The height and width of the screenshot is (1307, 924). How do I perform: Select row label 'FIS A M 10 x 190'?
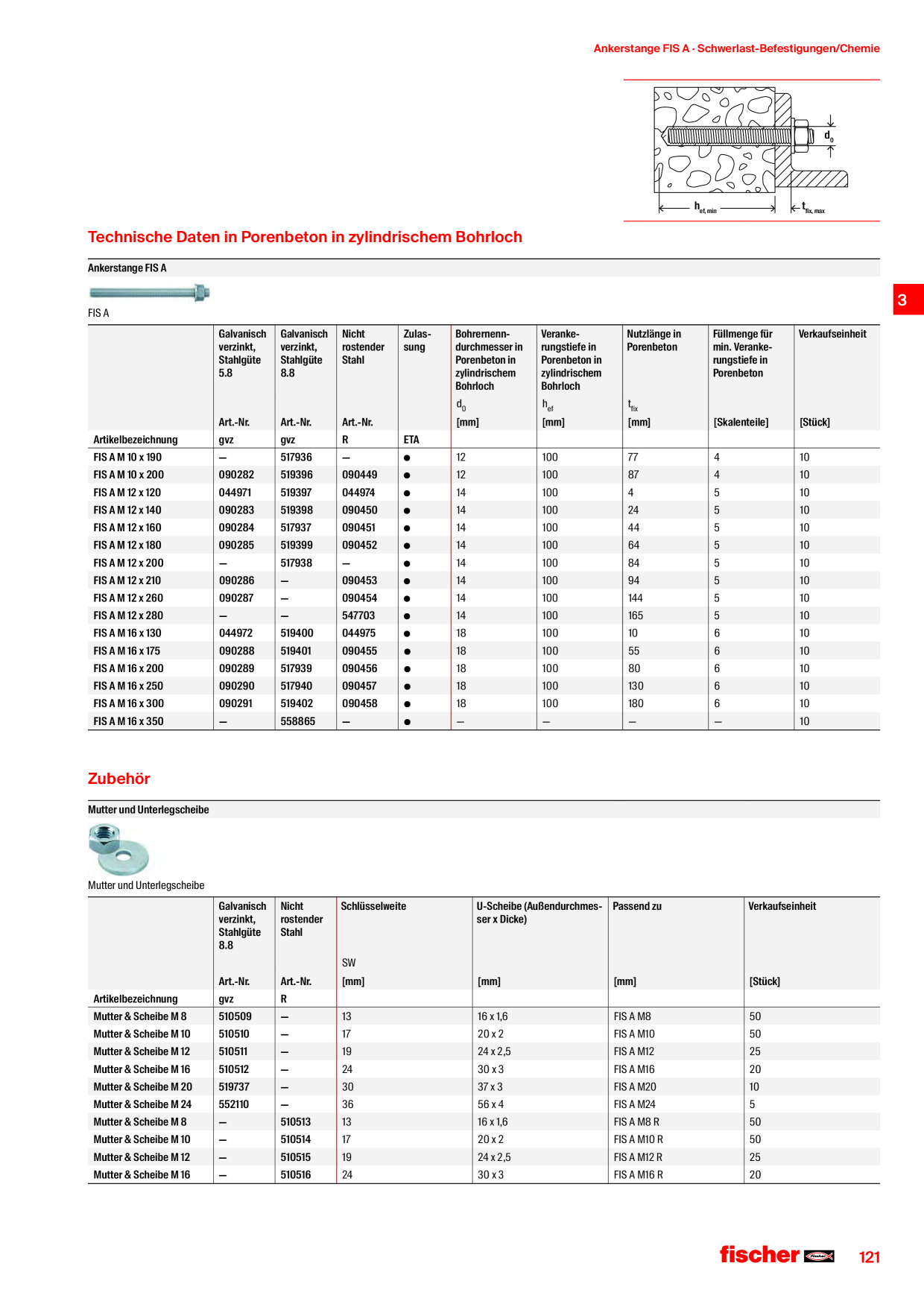tap(127, 458)
